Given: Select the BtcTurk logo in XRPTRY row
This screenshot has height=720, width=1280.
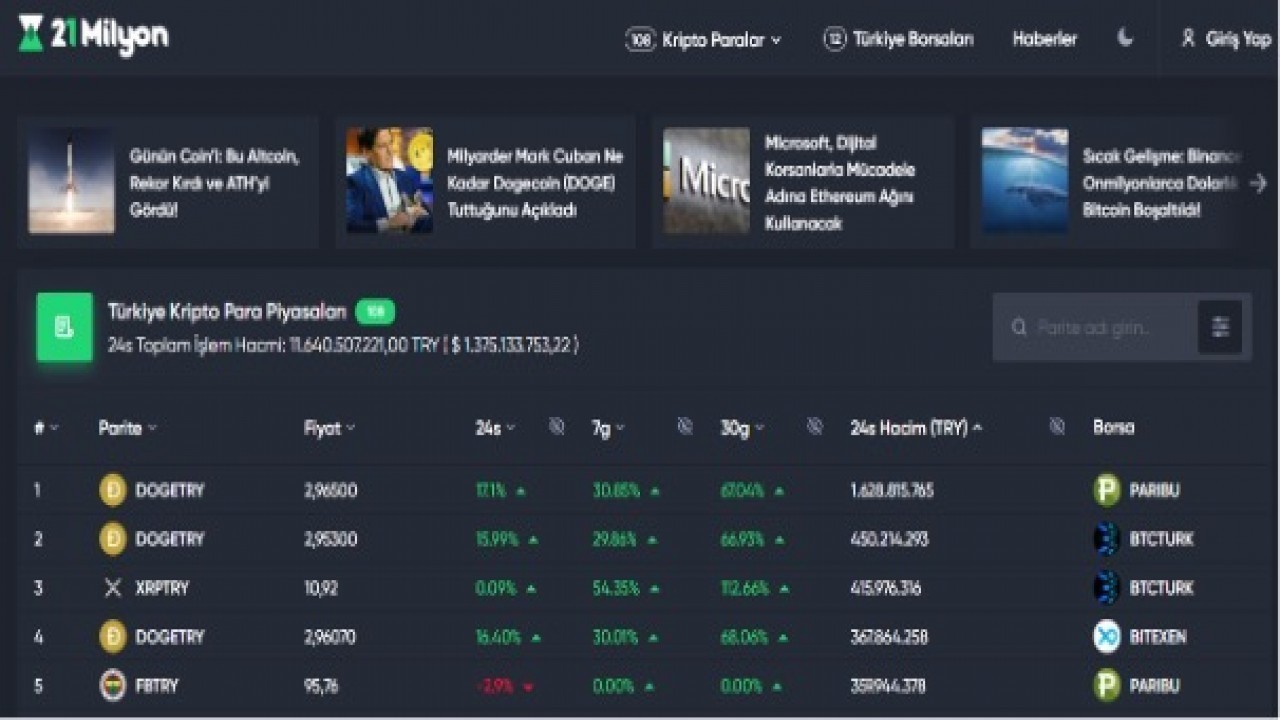Looking at the screenshot, I should click(x=1107, y=588).
